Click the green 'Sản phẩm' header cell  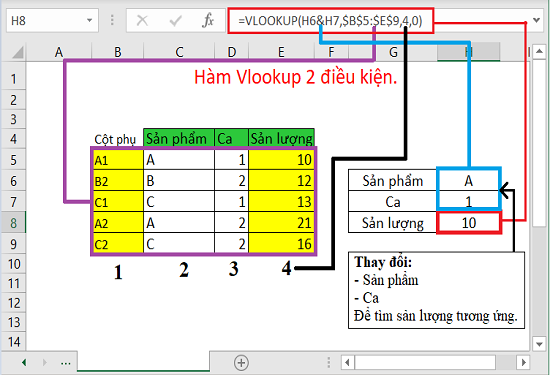pos(179,138)
